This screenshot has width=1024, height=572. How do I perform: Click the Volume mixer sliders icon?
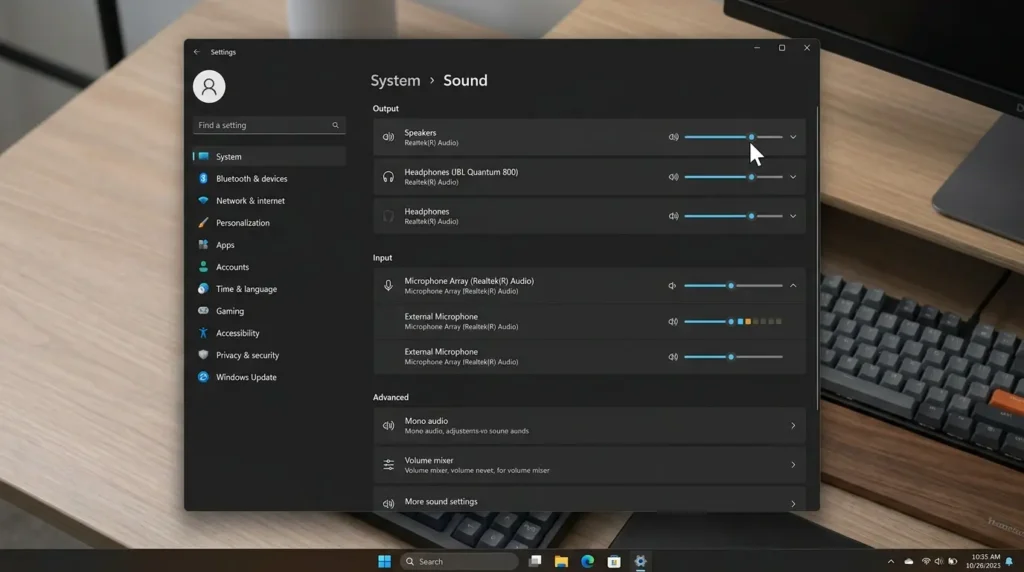click(389, 465)
